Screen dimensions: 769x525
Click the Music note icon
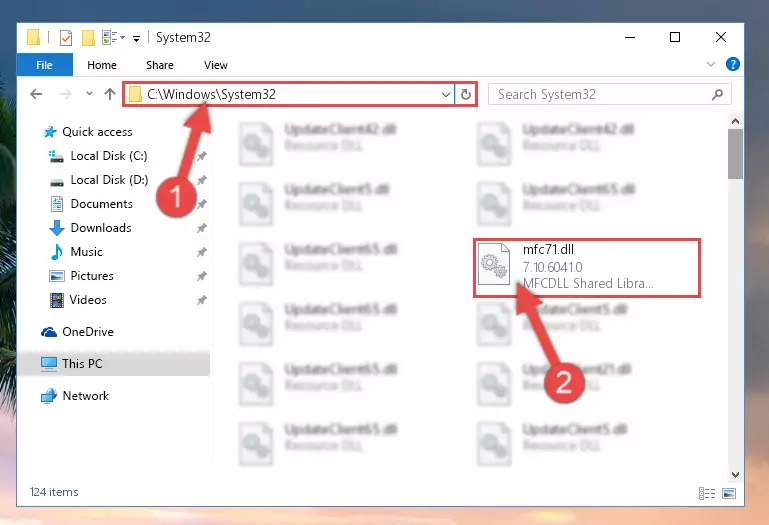(x=57, y=252)
